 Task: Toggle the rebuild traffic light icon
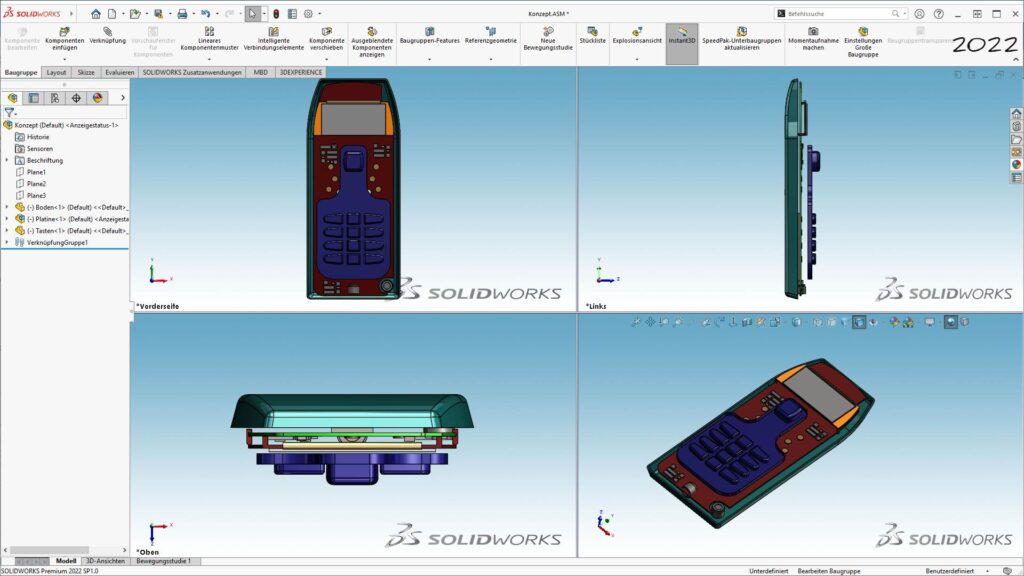tap(276, 14)
